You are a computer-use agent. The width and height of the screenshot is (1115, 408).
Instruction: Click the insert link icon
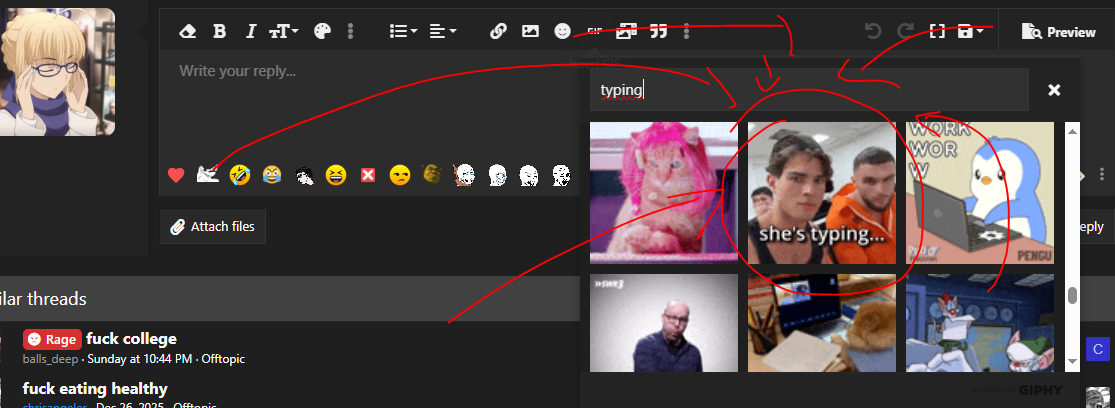coord(498,31)
